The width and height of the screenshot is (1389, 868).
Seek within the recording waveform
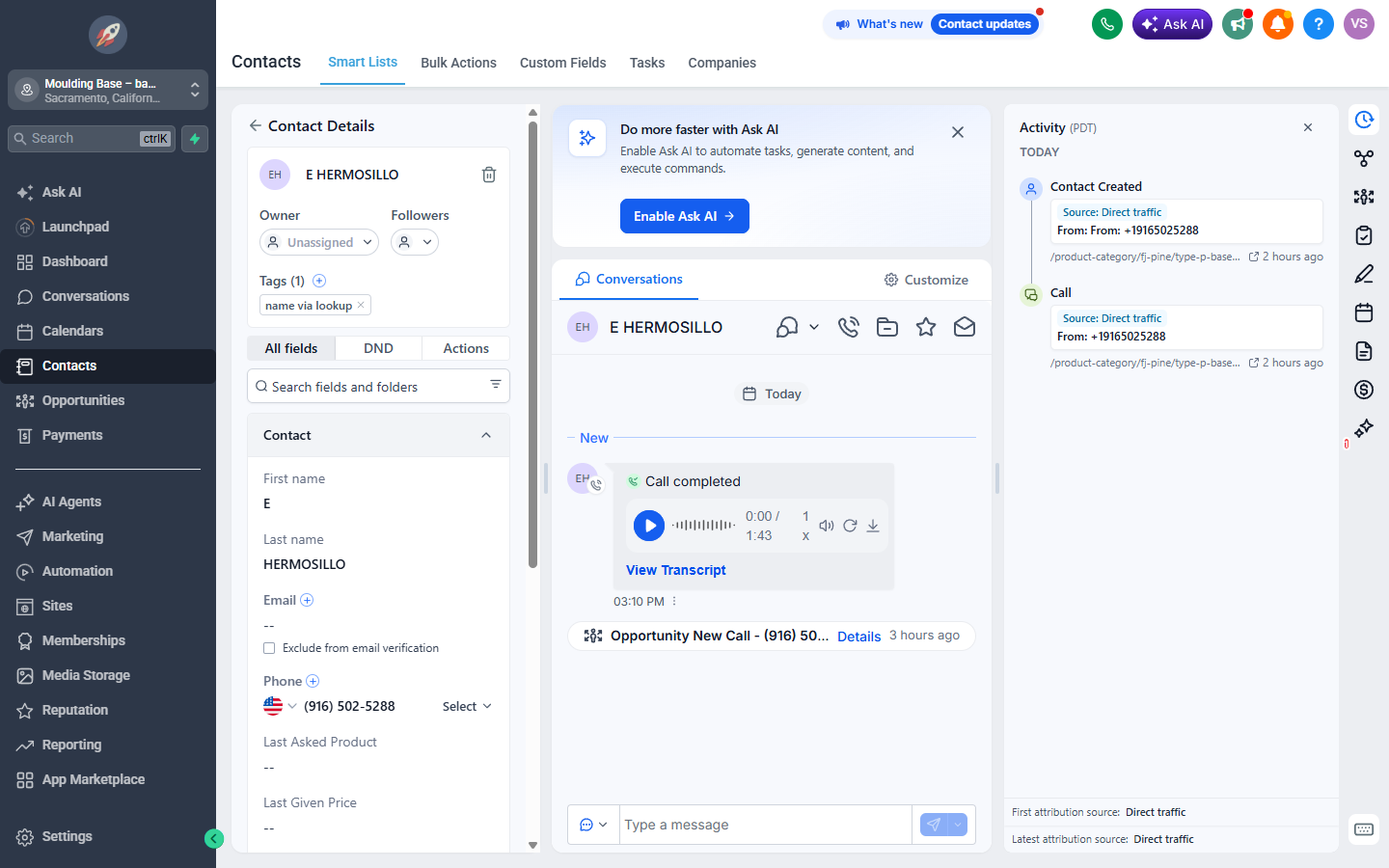(x=704, y=526)
